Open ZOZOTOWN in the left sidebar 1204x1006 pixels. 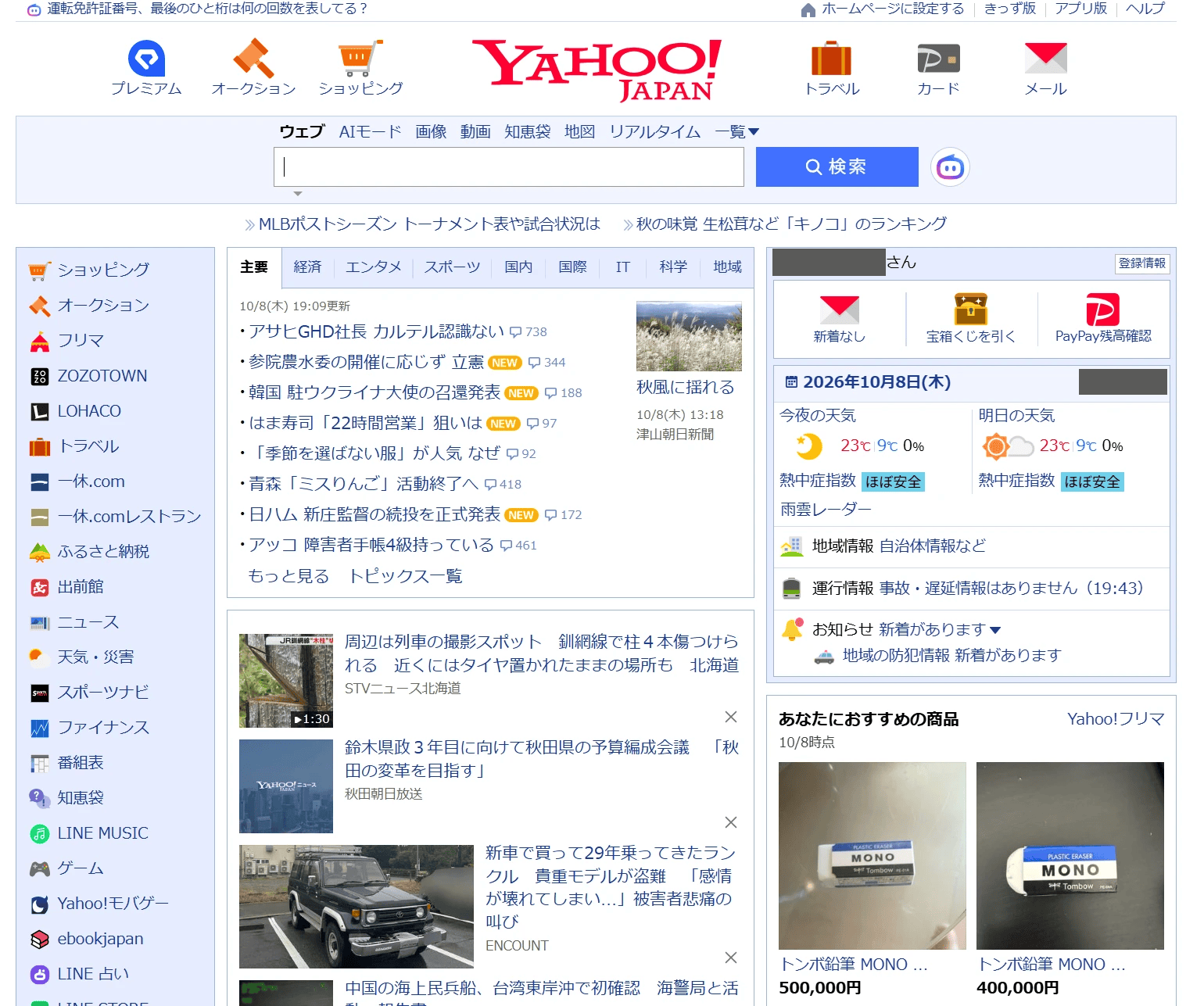pyautogui.click(x=102, y=376)
